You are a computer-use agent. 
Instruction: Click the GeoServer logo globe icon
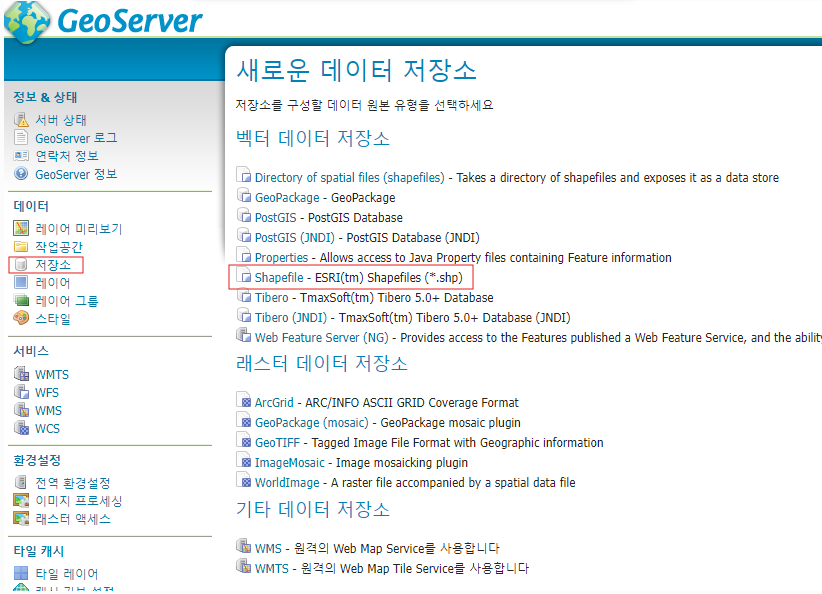[27, 22]
